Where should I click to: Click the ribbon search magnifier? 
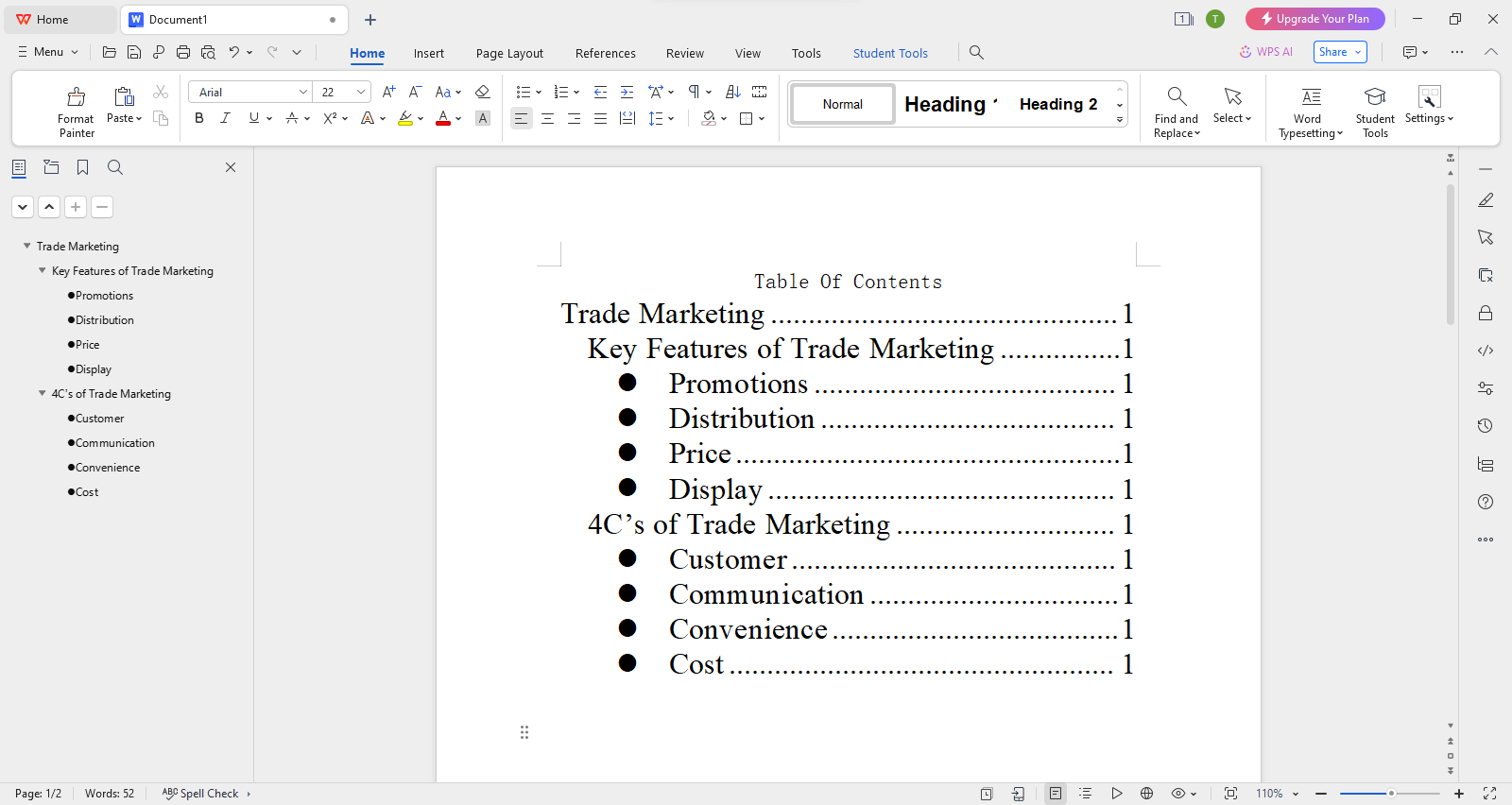(x=976, y=53)
